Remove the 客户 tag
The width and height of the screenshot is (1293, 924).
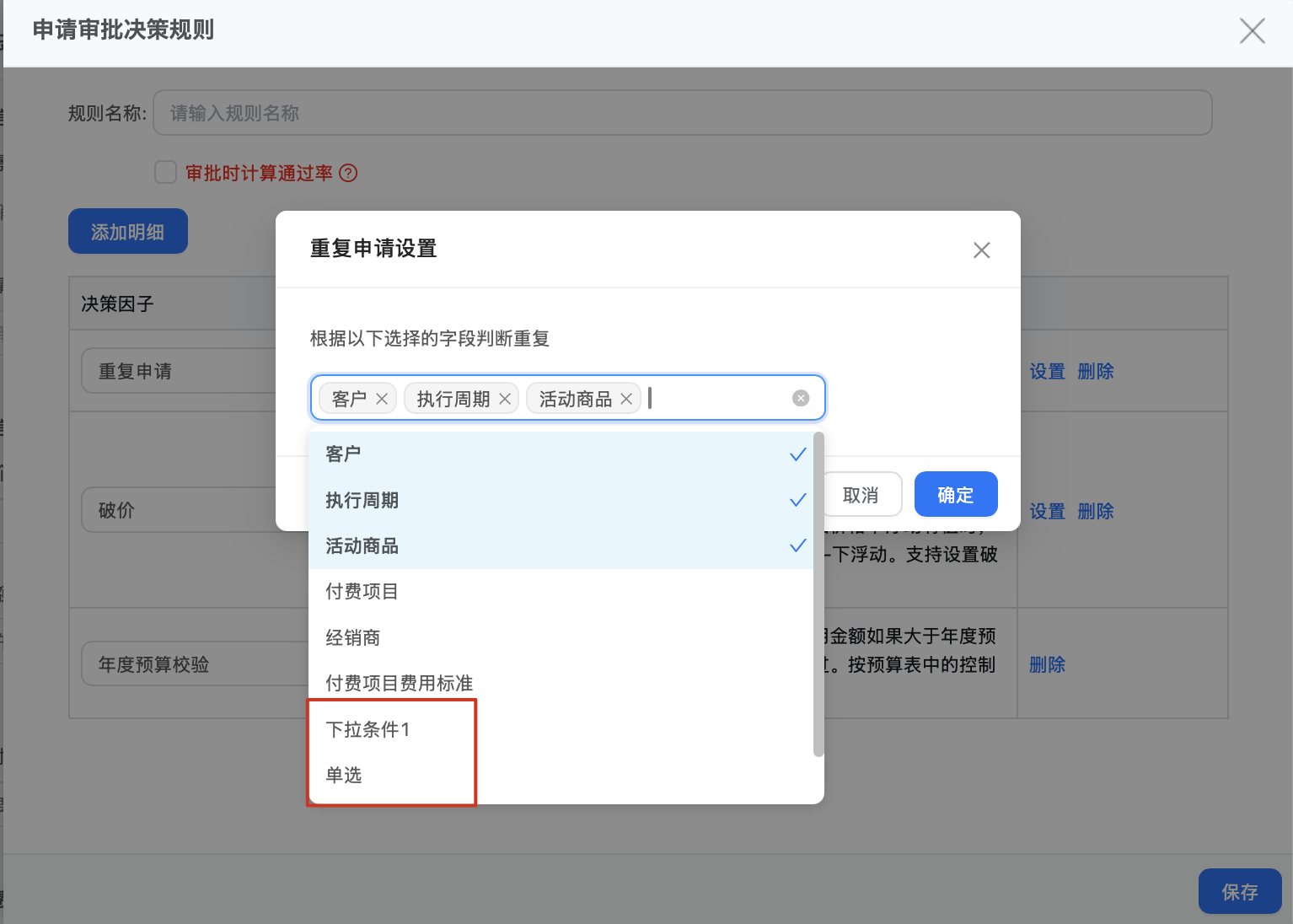(x=382, y=399)
